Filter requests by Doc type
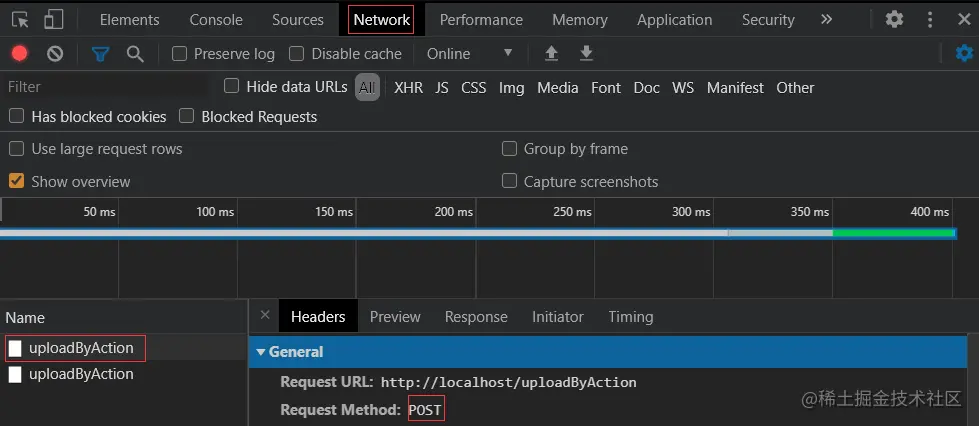Image resolution: width=979 pixels, height=426 pixels. click(x=646, y=87)
